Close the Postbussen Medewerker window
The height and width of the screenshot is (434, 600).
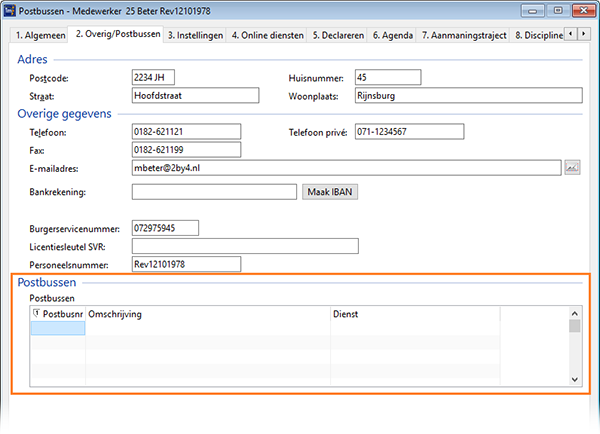[584, 11]
